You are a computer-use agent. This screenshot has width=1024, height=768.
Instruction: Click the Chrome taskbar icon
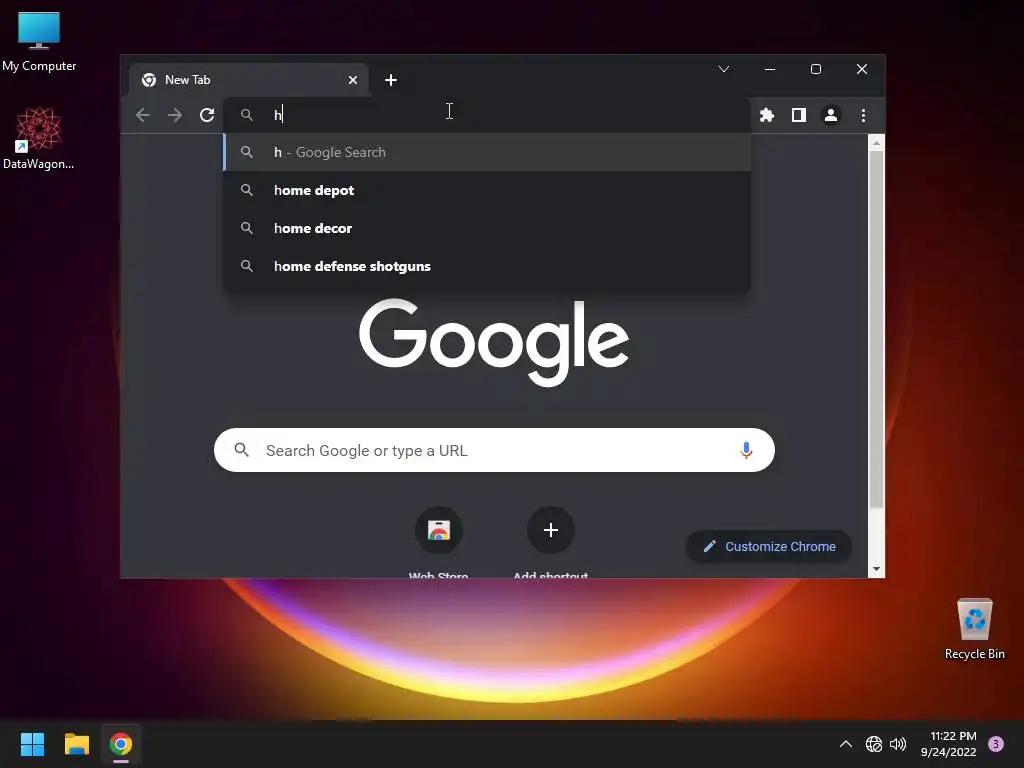click(121, 744)
